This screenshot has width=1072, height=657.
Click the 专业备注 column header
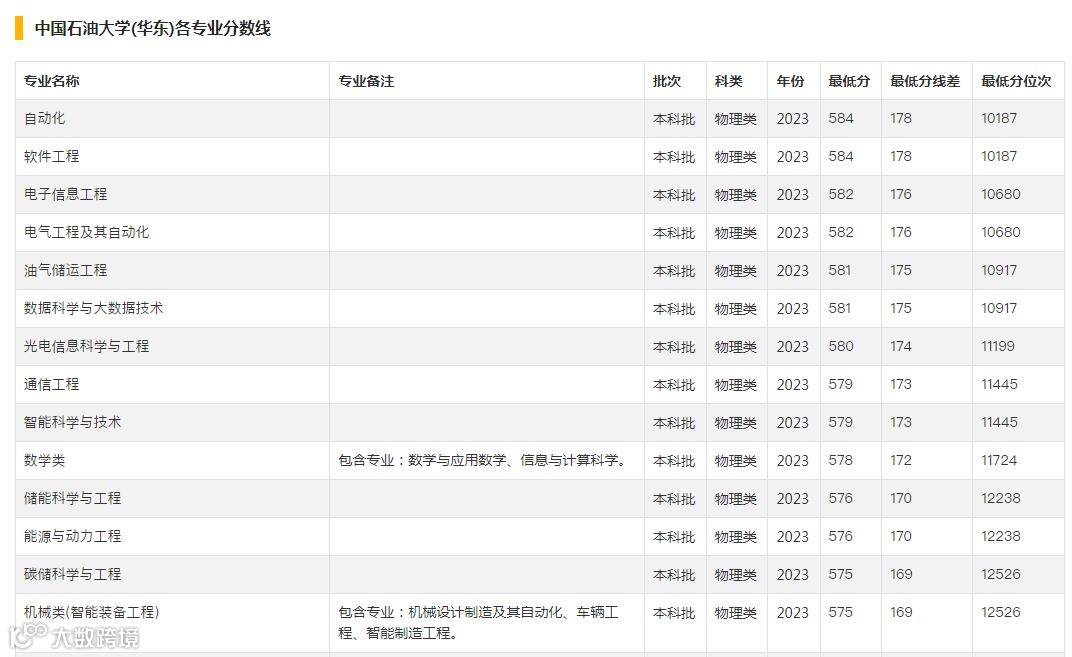(x=366, y=81)
